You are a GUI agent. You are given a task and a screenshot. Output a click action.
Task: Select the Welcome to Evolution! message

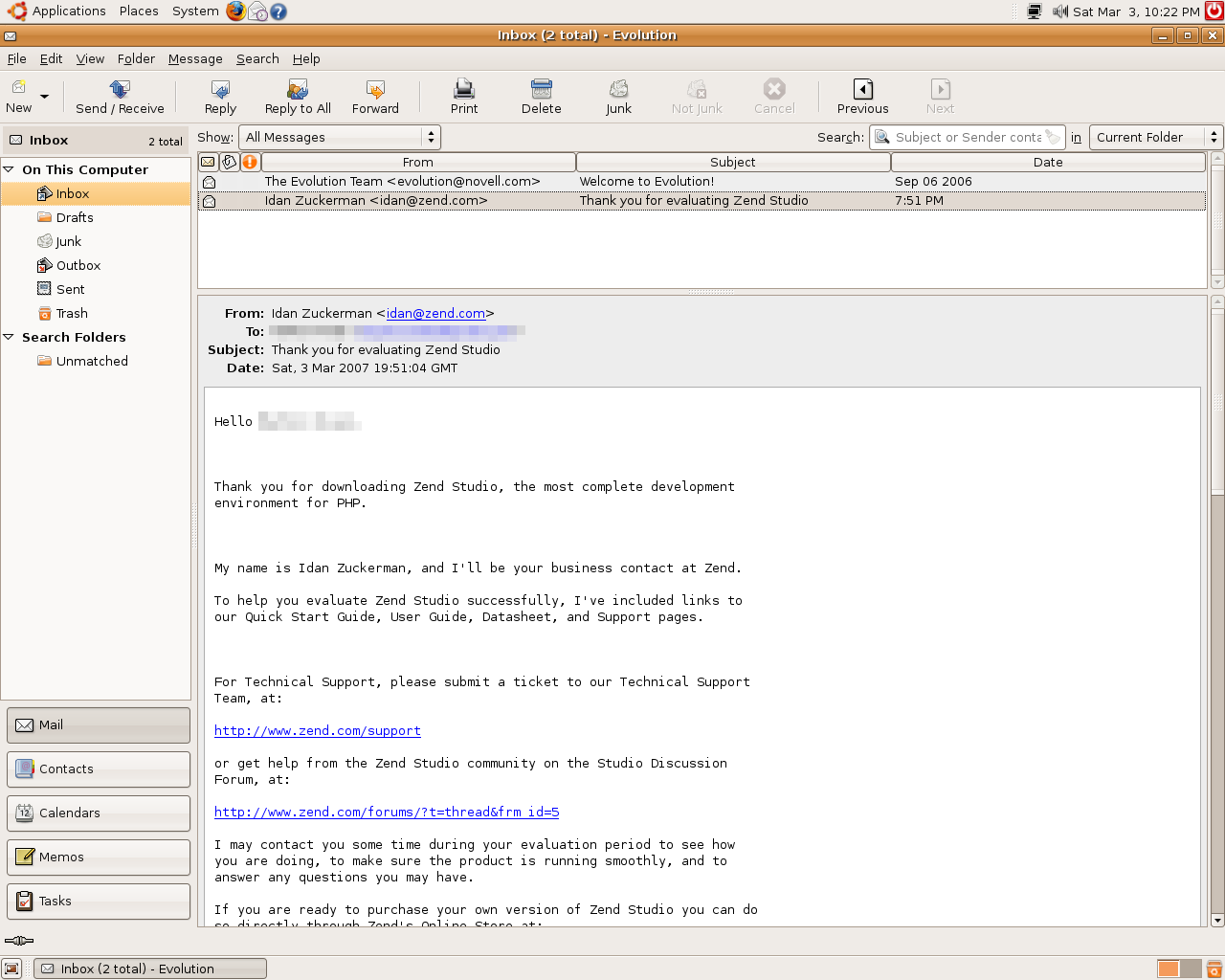coord(702,181)
